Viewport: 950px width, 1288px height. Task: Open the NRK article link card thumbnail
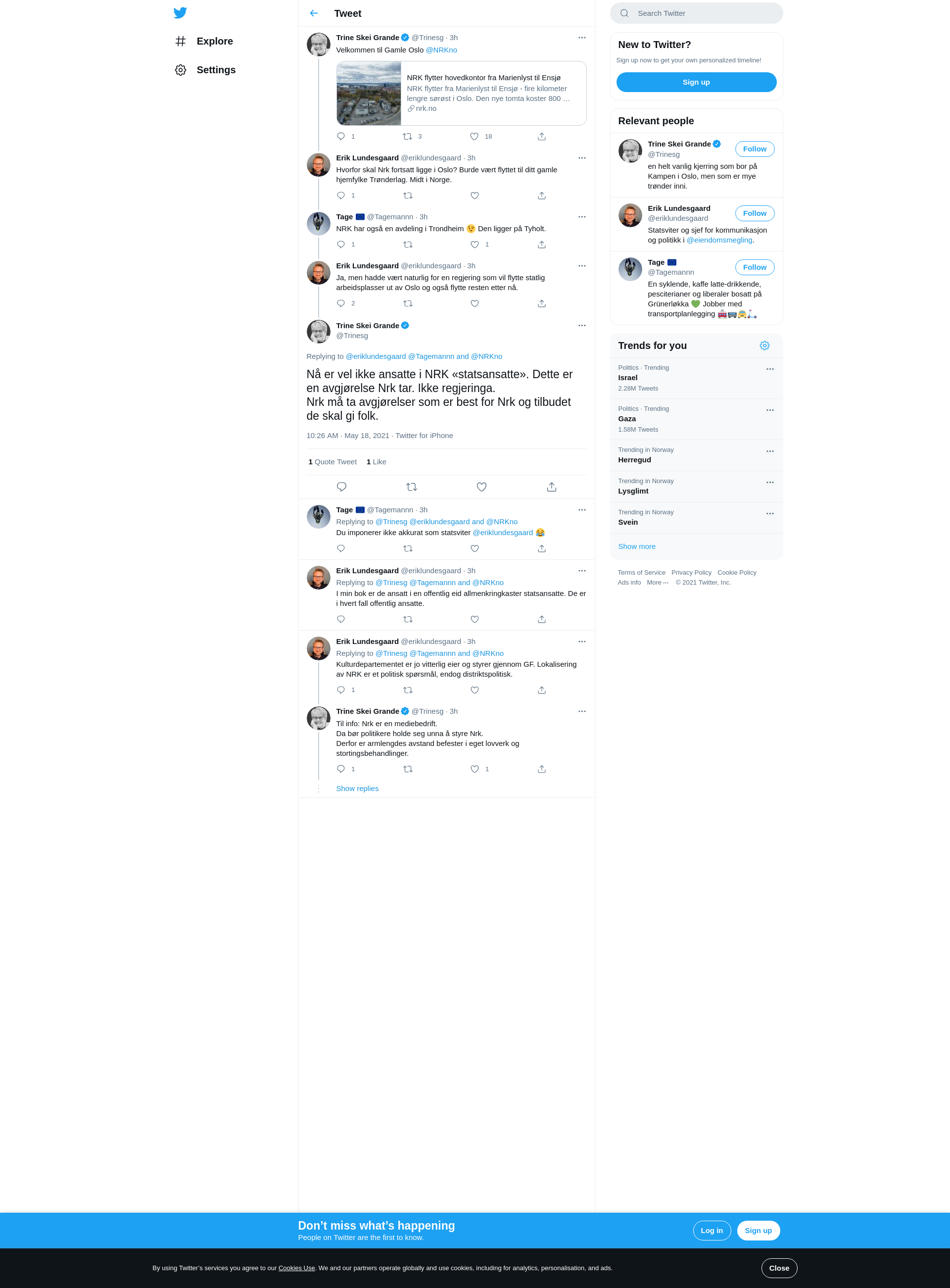pyautogui.click(x=369, y=93)
